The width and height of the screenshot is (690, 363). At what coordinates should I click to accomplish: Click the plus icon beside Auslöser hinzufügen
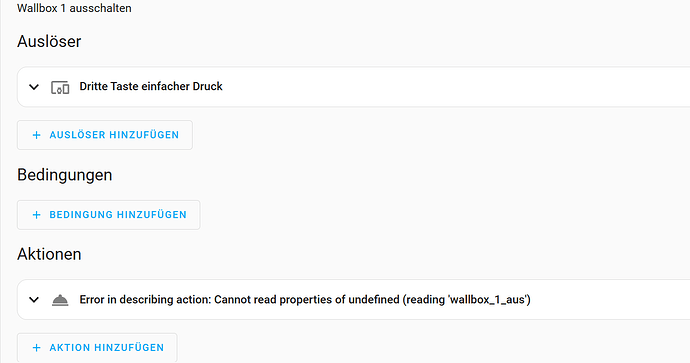[37, 135]
